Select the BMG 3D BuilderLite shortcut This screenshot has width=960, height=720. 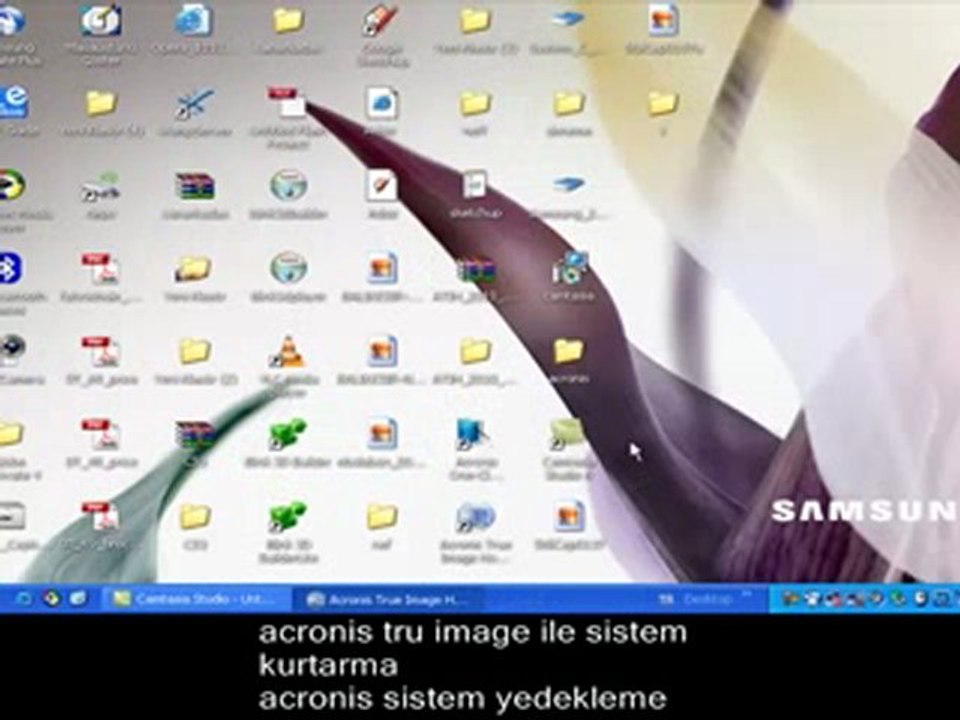288,518
